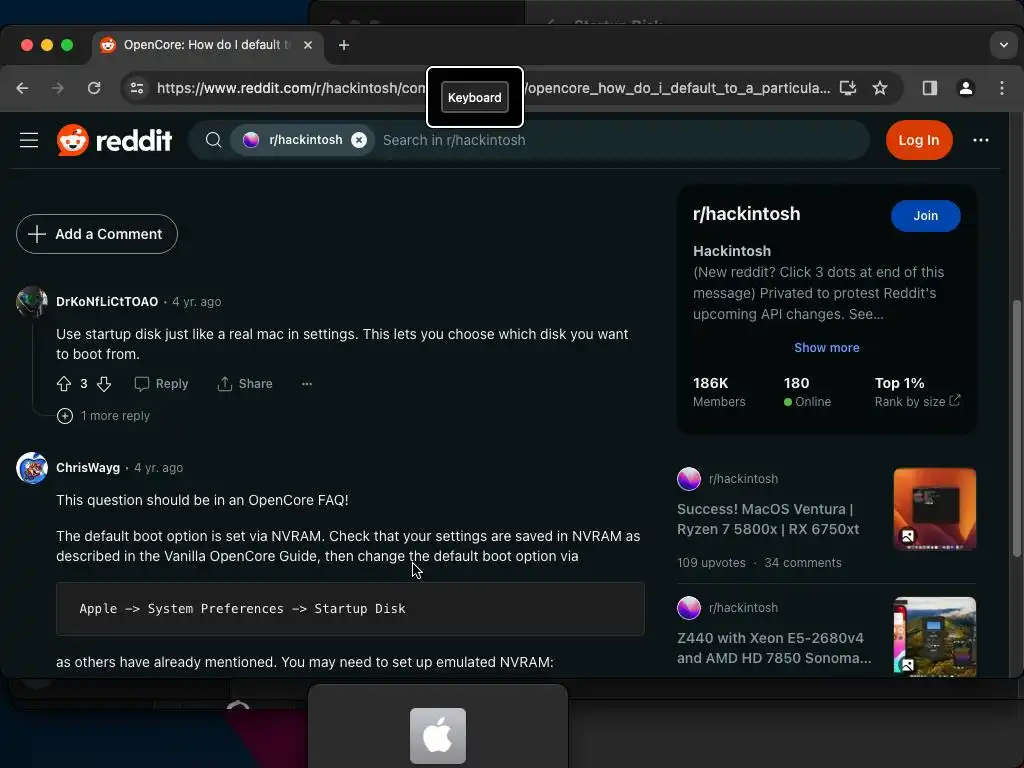Join the r/hackintosh community

click(x=925, y=216)
